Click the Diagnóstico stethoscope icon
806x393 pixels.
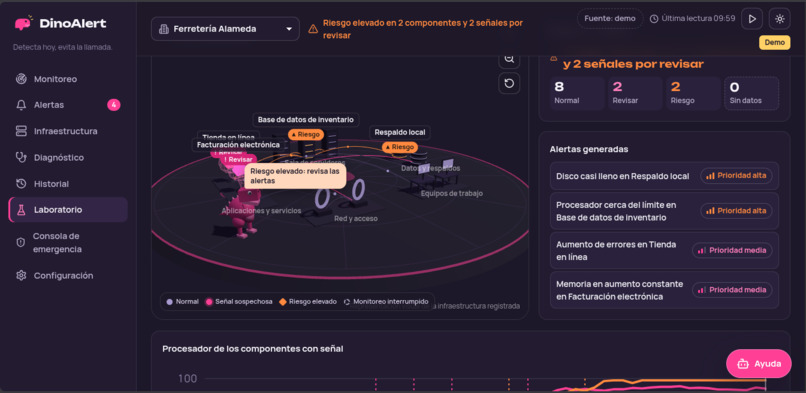[x=21, y=157]
